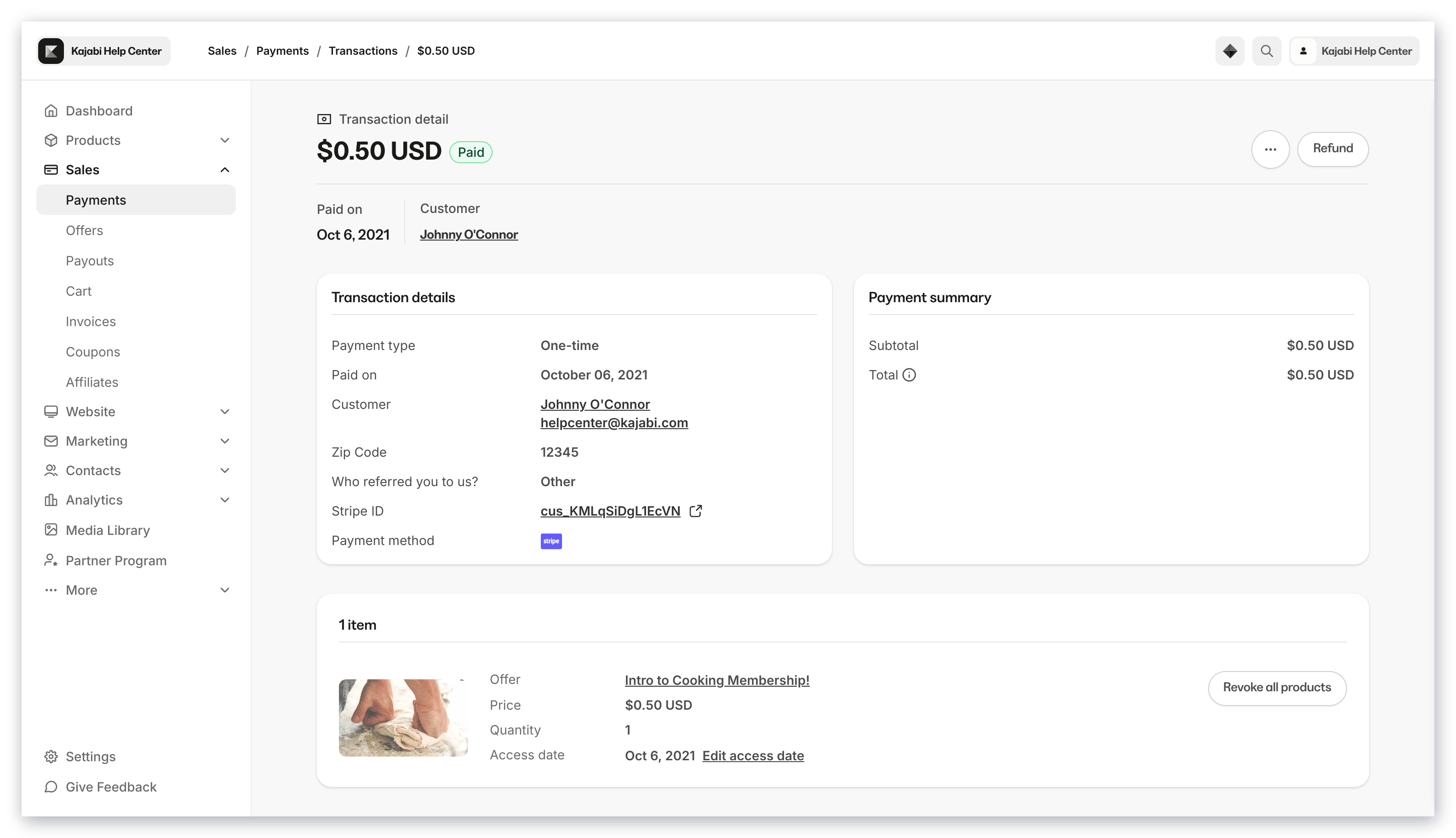Expand the Analytics section chevron
The width and height of the screenshot is (1456, 838).
pos(224,499)
